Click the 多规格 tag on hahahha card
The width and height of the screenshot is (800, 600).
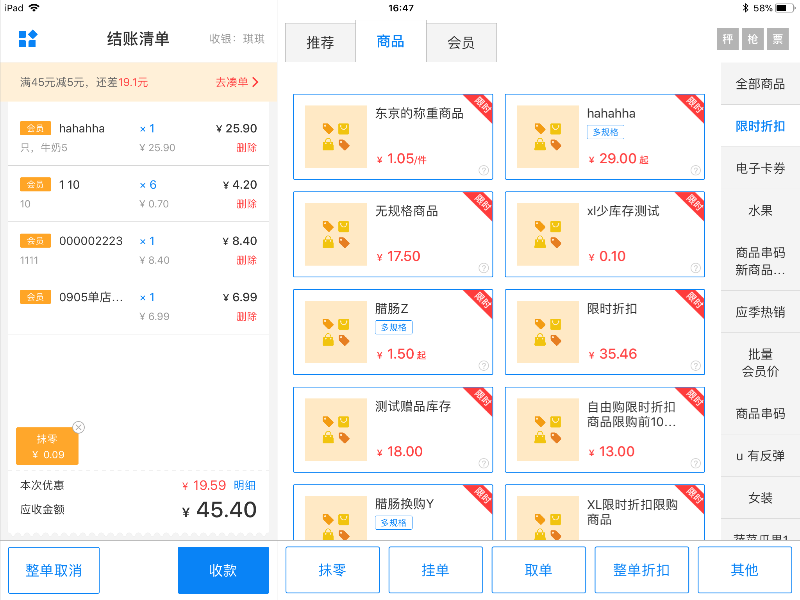click(606, 132)
